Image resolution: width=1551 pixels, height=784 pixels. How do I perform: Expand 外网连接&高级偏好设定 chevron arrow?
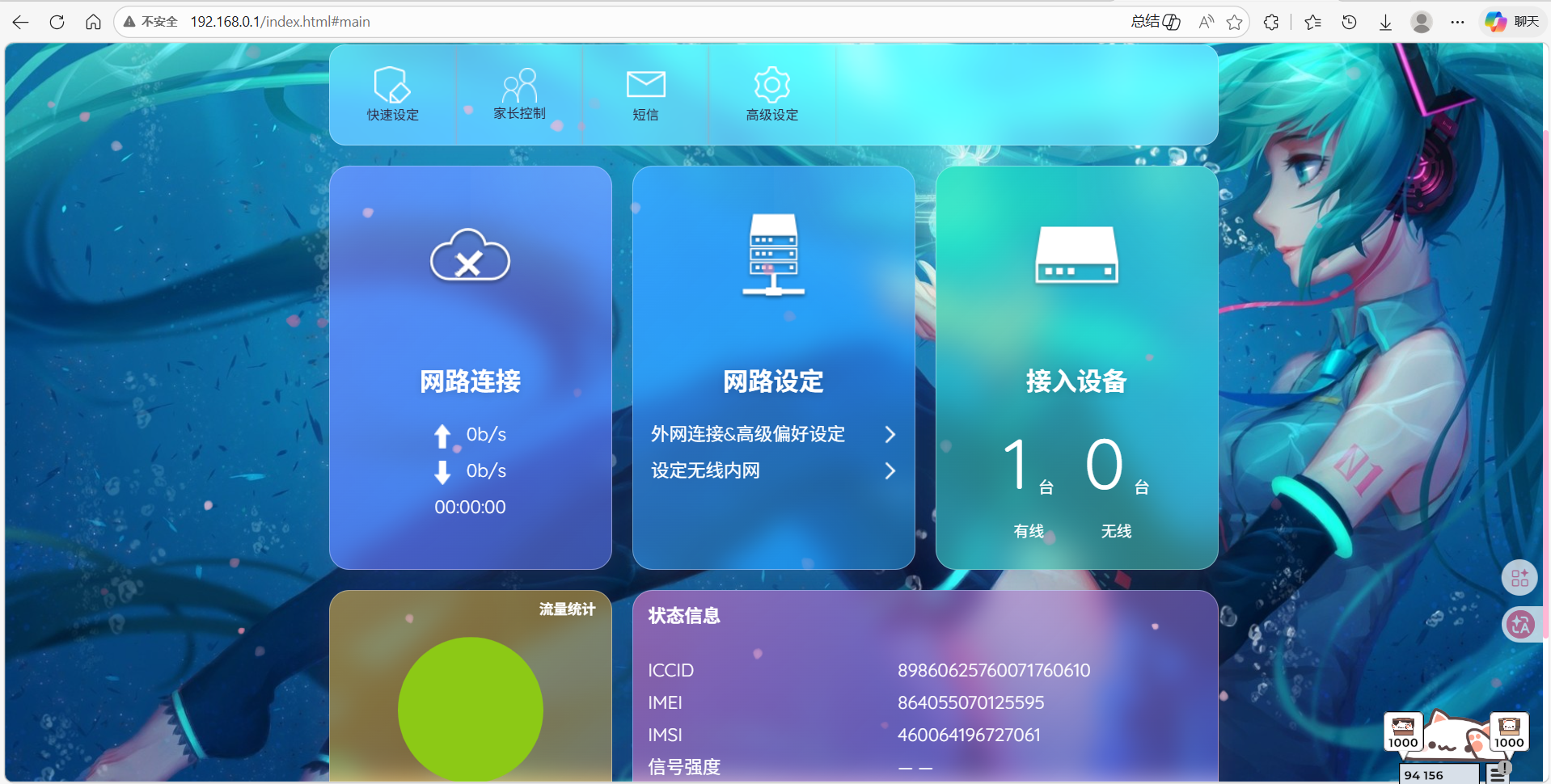[890, 435]
